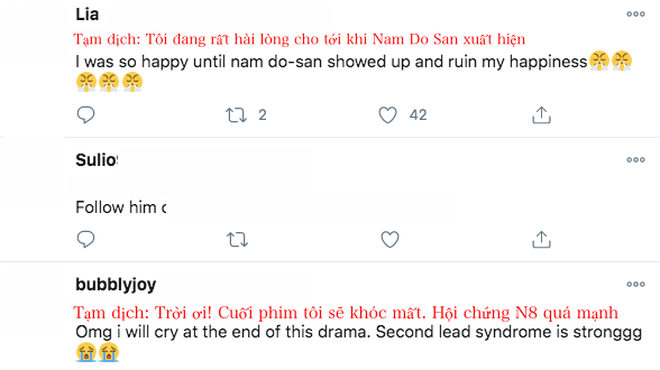The height and width of the screenshot is (370, 660).
Task: Retweet the 'Follow him' tweet
Action: (237, 240)
